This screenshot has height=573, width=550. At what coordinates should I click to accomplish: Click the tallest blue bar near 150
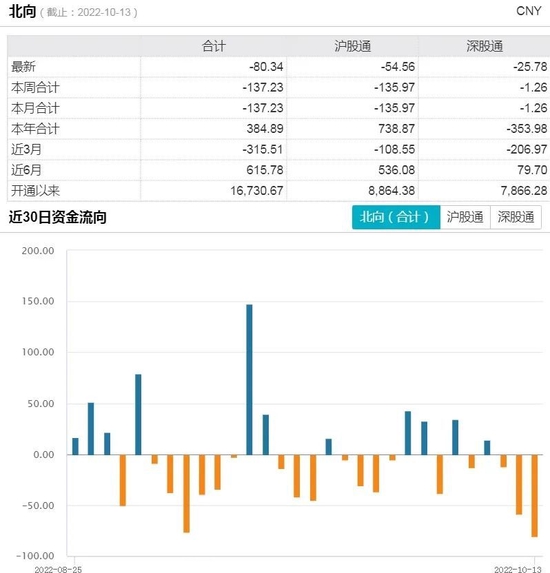pos(249,380)
